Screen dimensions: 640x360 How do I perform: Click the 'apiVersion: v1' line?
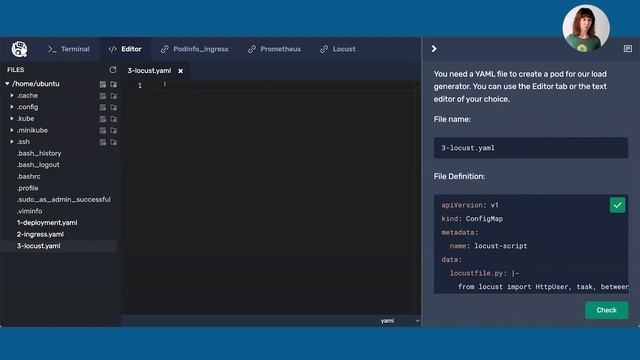pyautogui.click(x=470, y=205)
